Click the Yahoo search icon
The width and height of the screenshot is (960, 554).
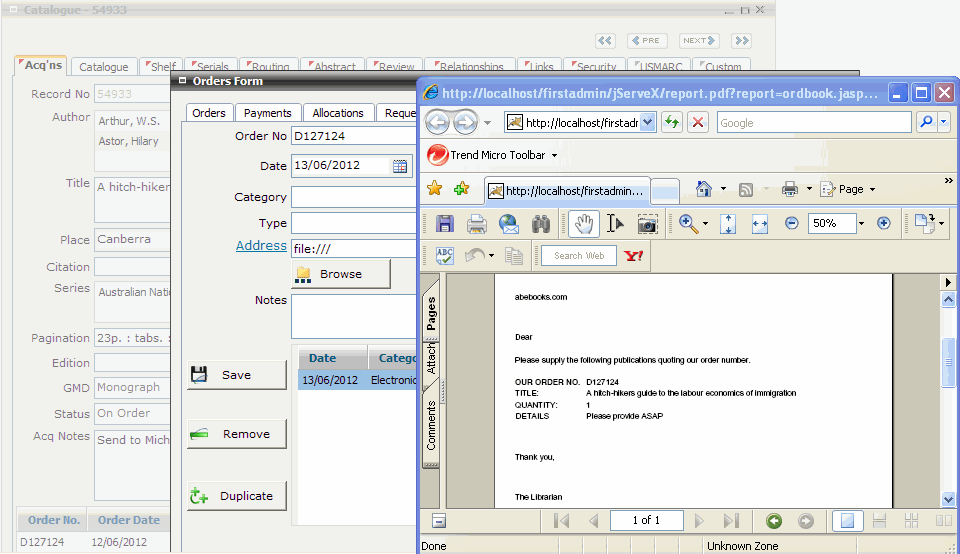click(x=634, y=256)
